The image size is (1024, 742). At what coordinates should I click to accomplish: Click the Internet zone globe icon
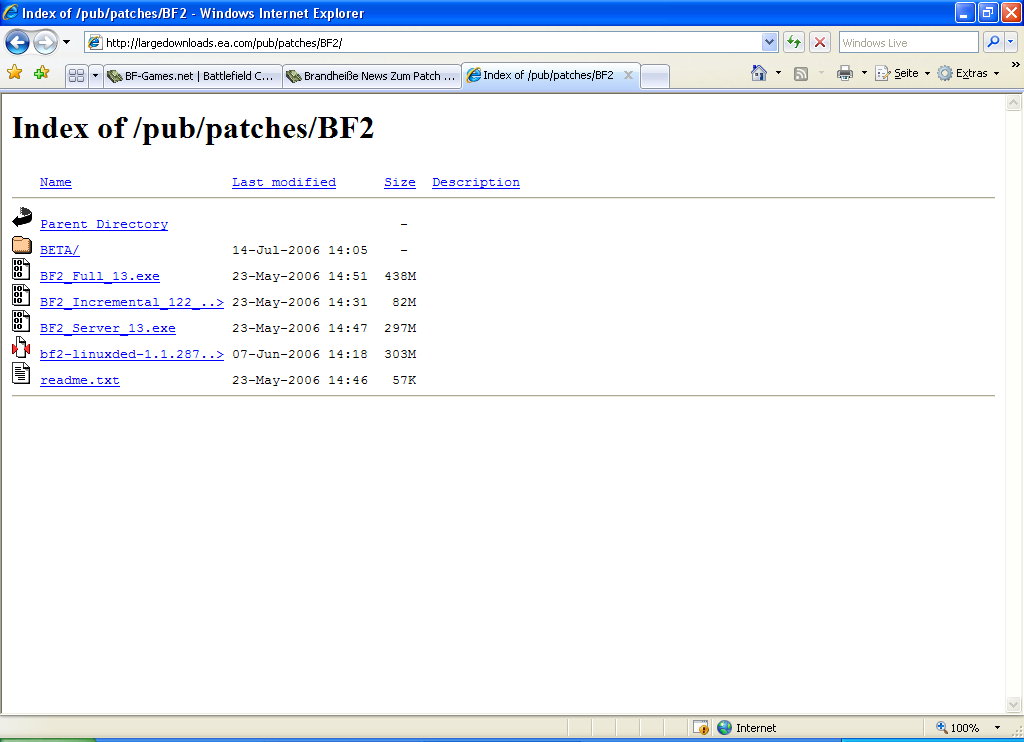[724, 728]
